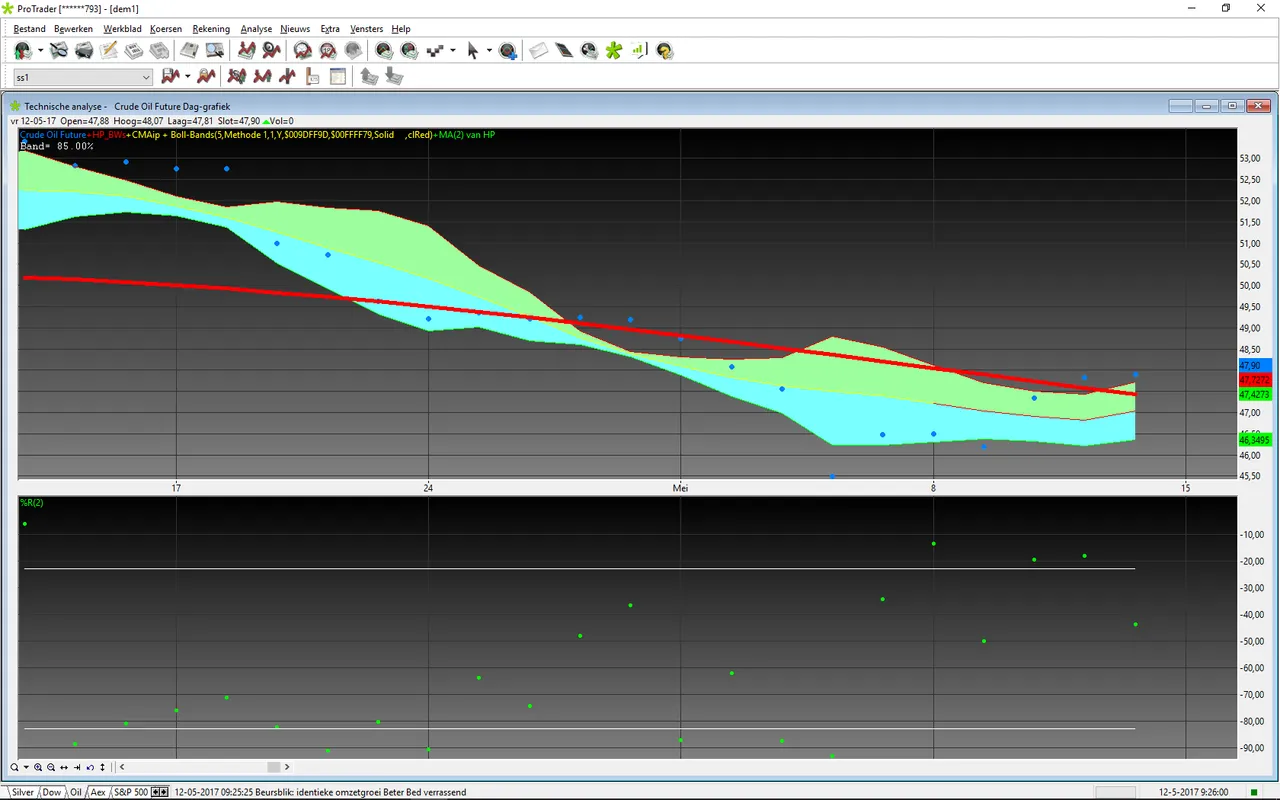Click the %R(2) indicator label

[x=32, y=502]
